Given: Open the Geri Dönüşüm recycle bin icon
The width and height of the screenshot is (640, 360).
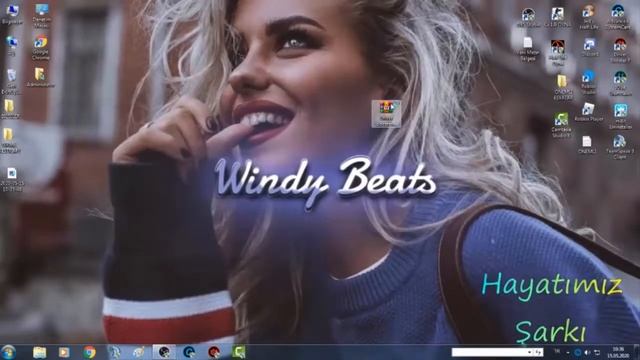Looking at the screenshot, I should pos(11,81).
